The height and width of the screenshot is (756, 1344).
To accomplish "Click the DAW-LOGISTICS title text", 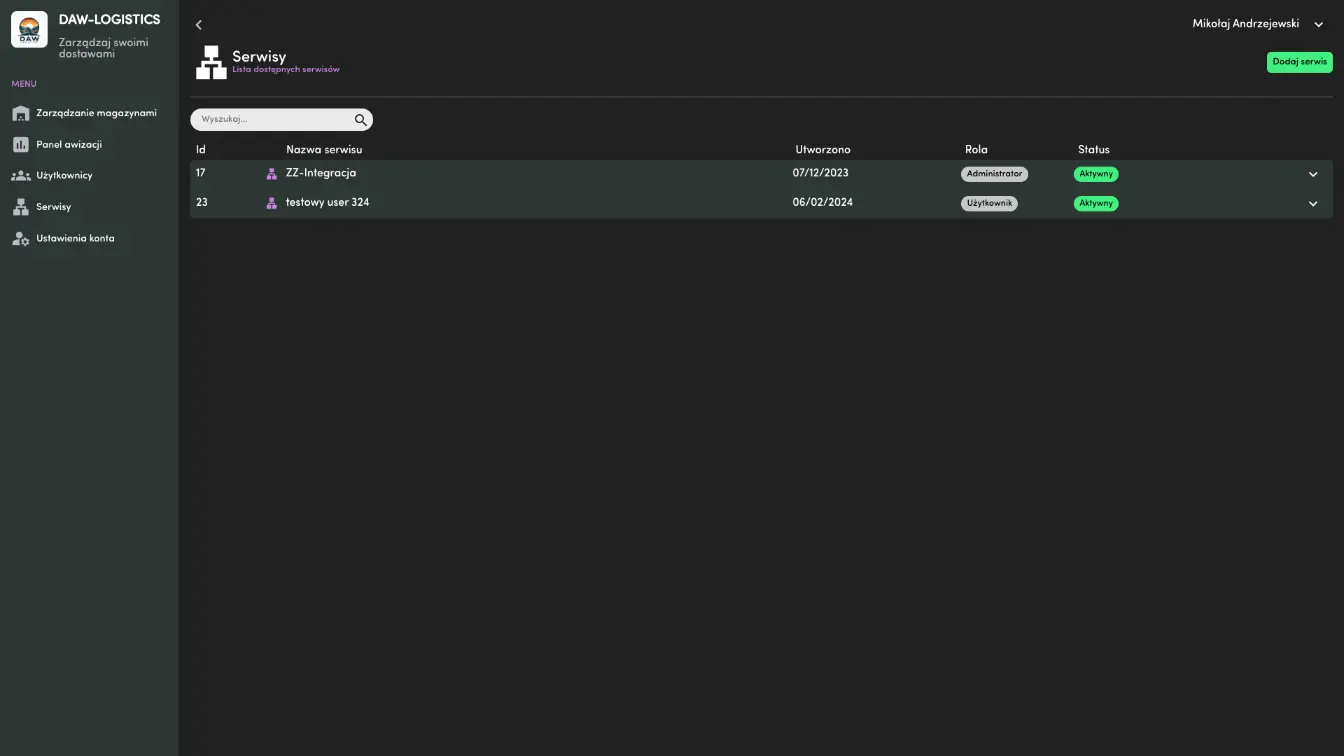I will point(109,20).
